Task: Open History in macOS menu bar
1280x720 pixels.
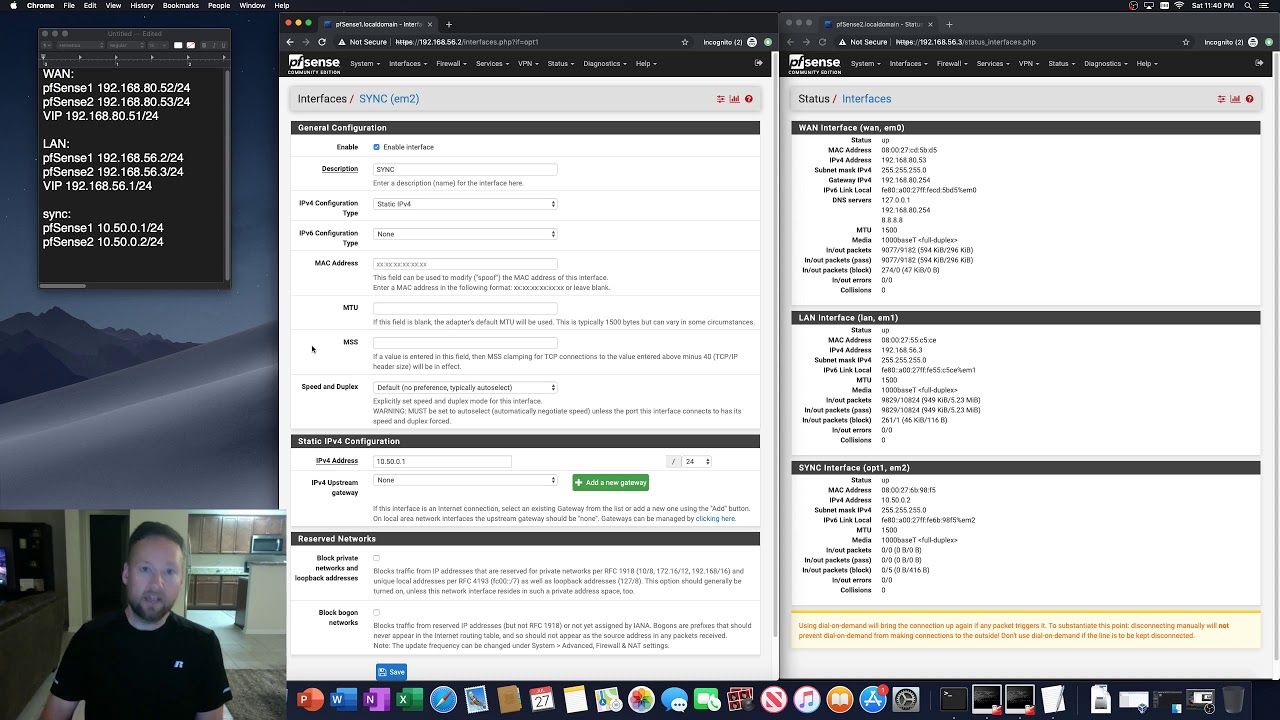Action: pos(142,6)
